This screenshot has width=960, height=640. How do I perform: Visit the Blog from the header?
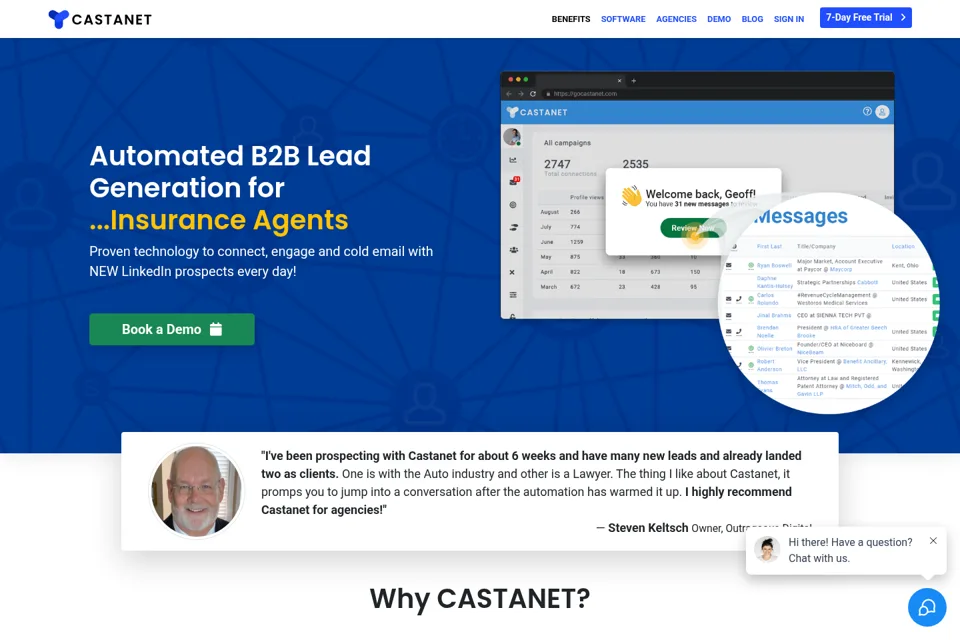752,19
